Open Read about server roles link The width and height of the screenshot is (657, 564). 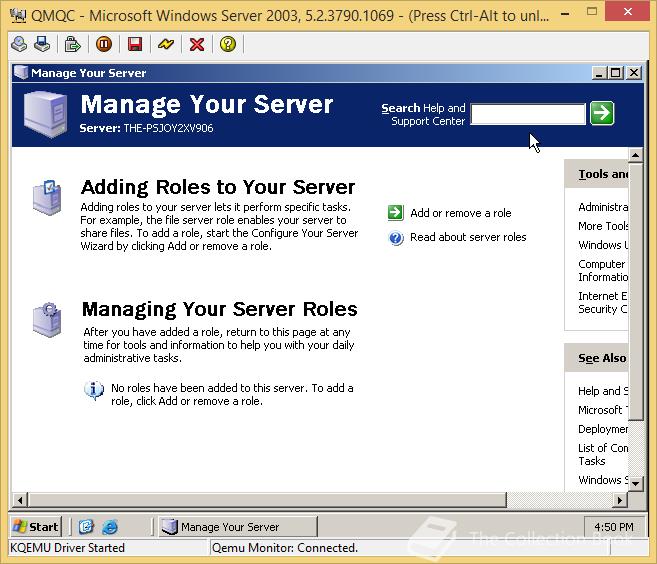468,237
